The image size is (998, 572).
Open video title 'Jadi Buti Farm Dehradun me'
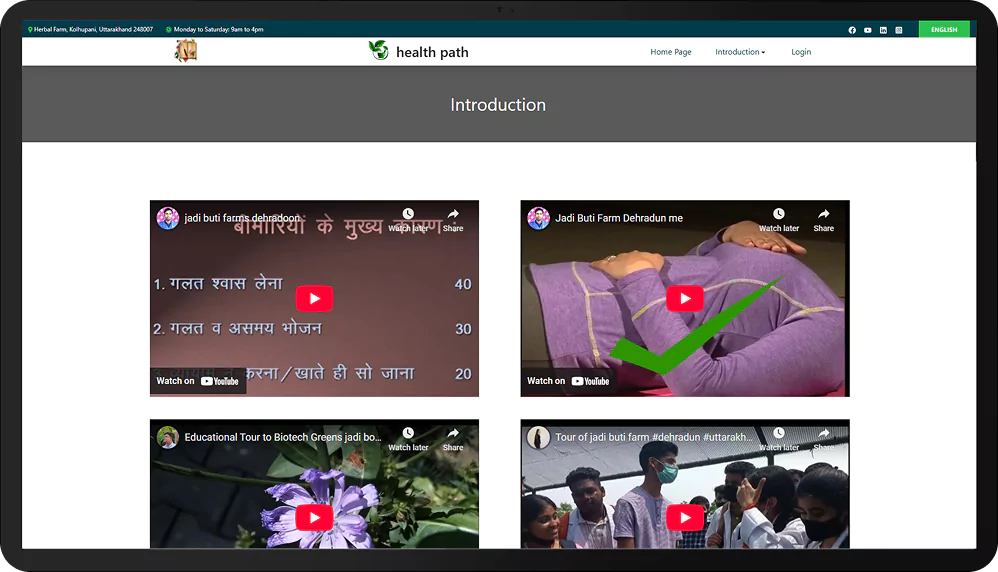point(619,218)
